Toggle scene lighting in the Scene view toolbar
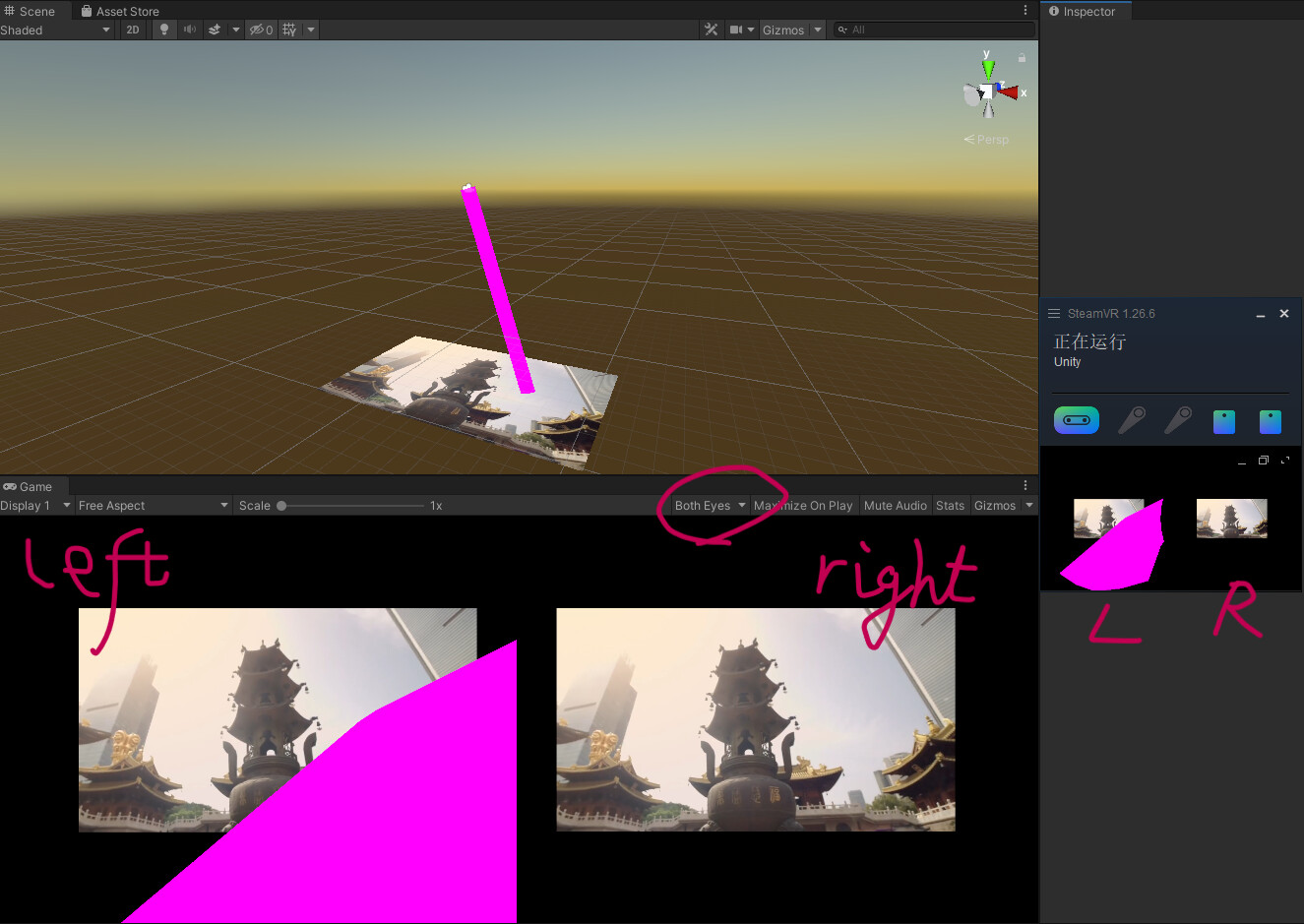The image size is (1304, 924). pyautogui.click(x=162, y=30)
